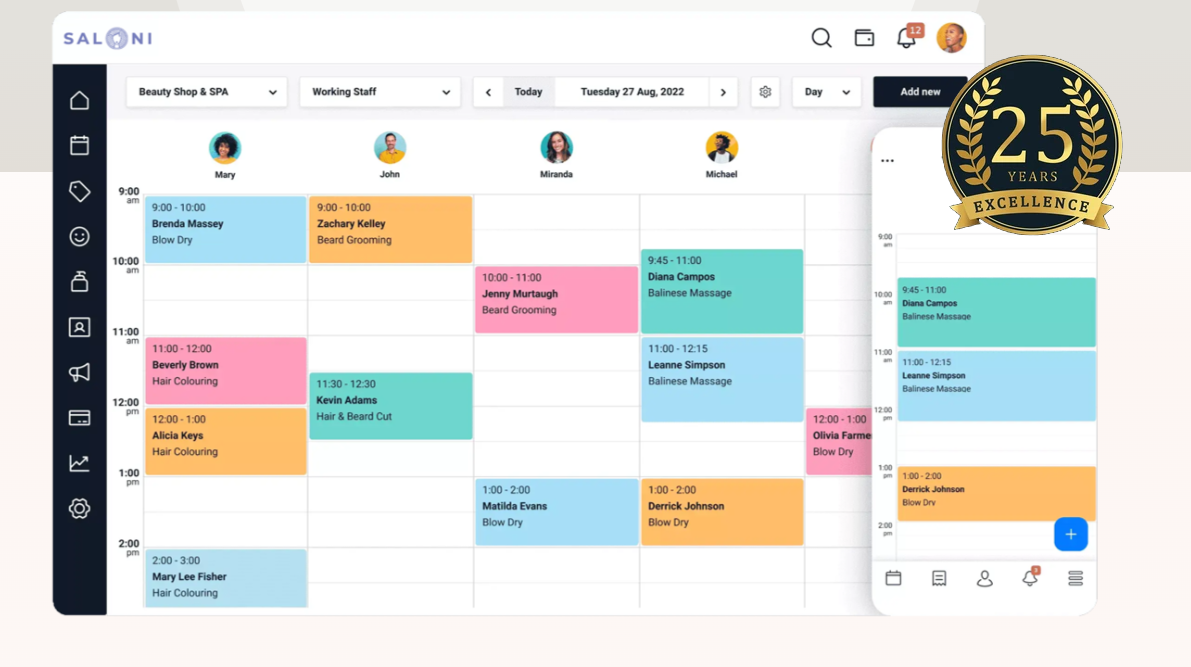Open the analytics chart sidebar icon
The image size is (1191, 667).
click(79, 463)
